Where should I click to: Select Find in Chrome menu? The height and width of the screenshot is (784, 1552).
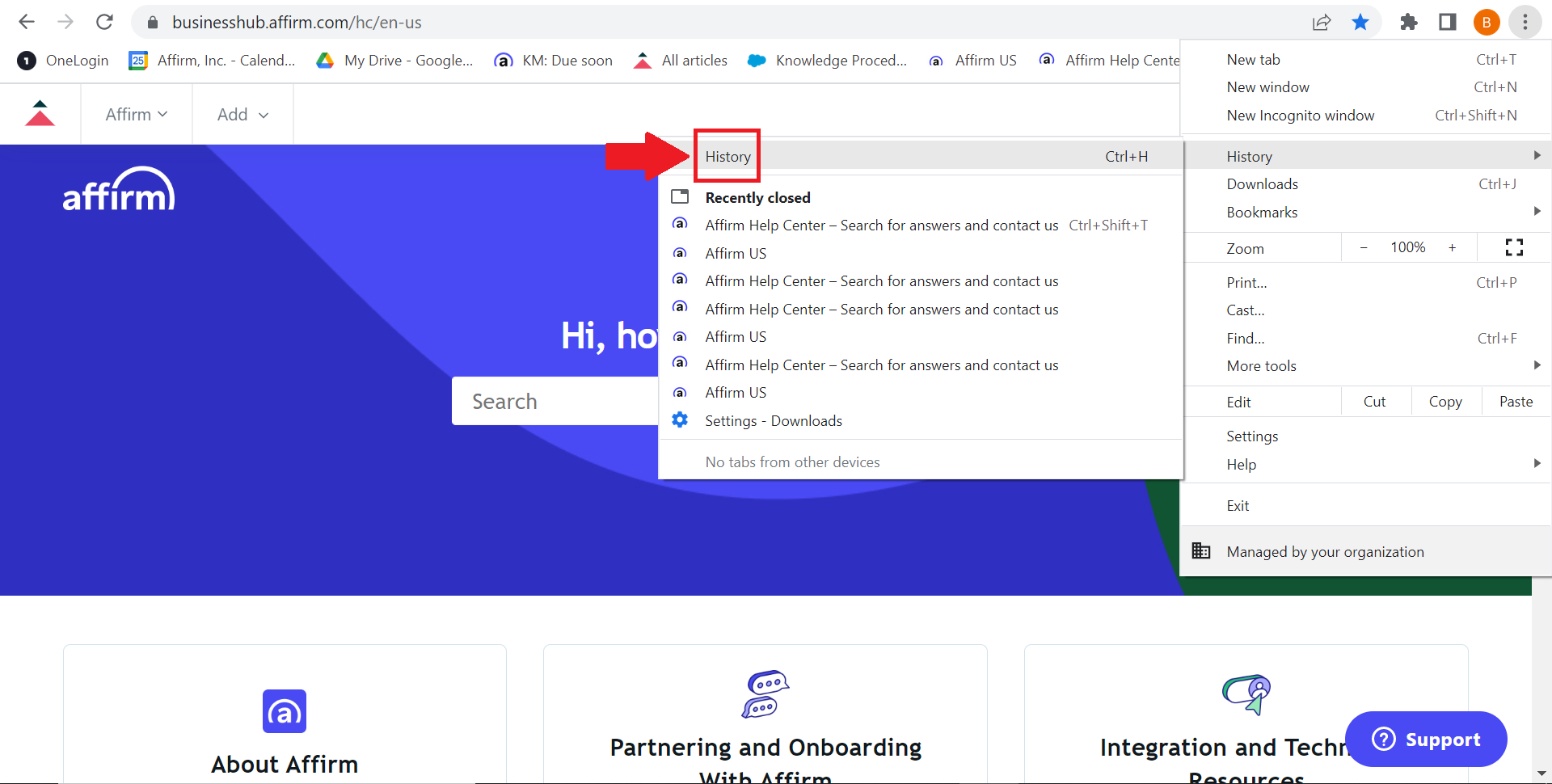[x=1366, y=338]
